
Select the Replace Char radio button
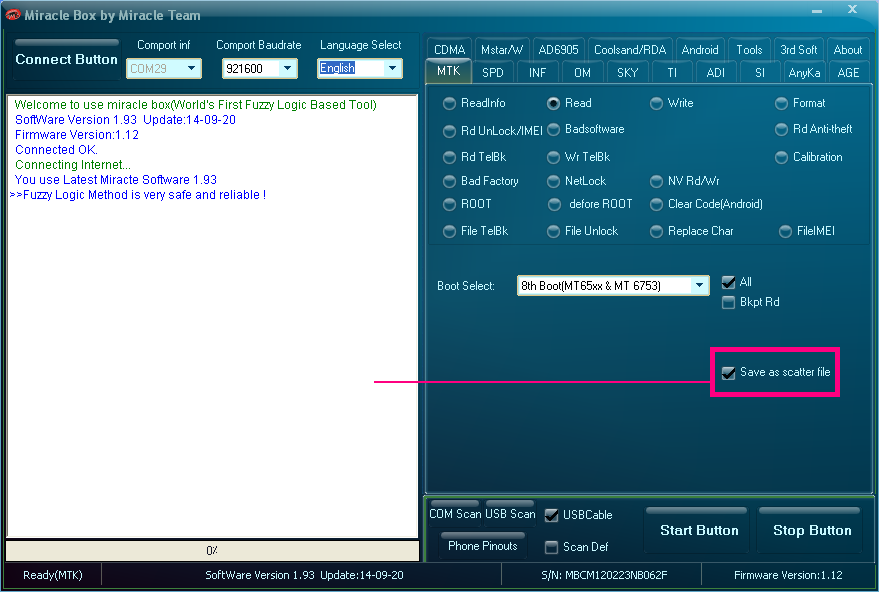point(656,232)
